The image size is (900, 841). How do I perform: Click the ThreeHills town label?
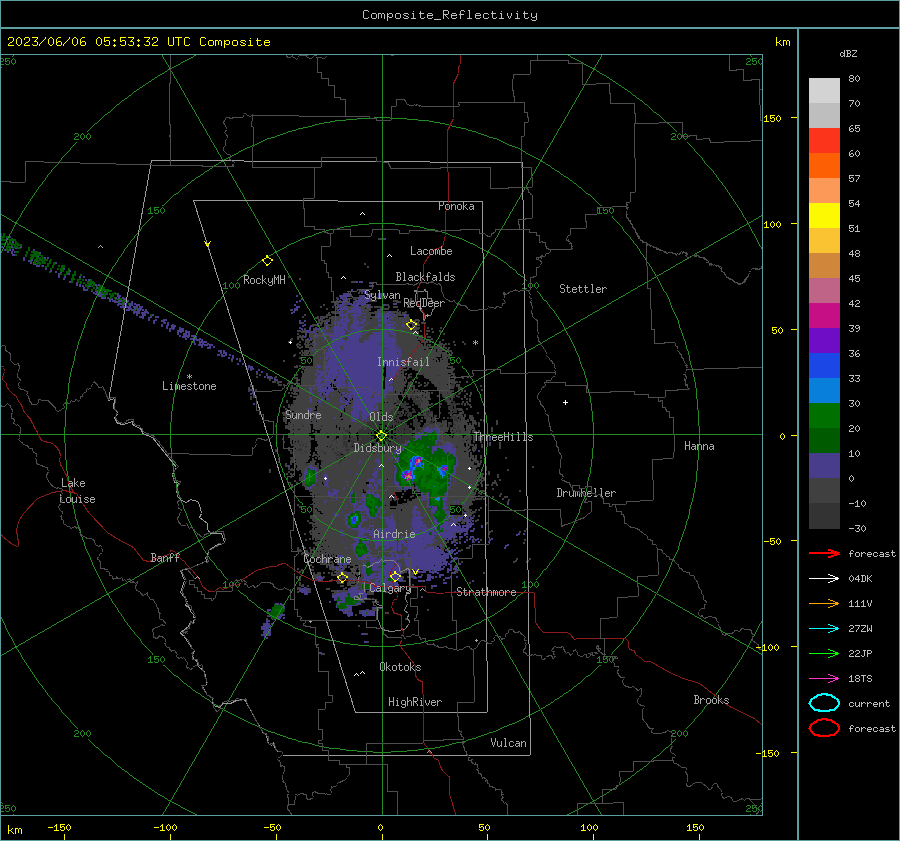tap(503, 437)
